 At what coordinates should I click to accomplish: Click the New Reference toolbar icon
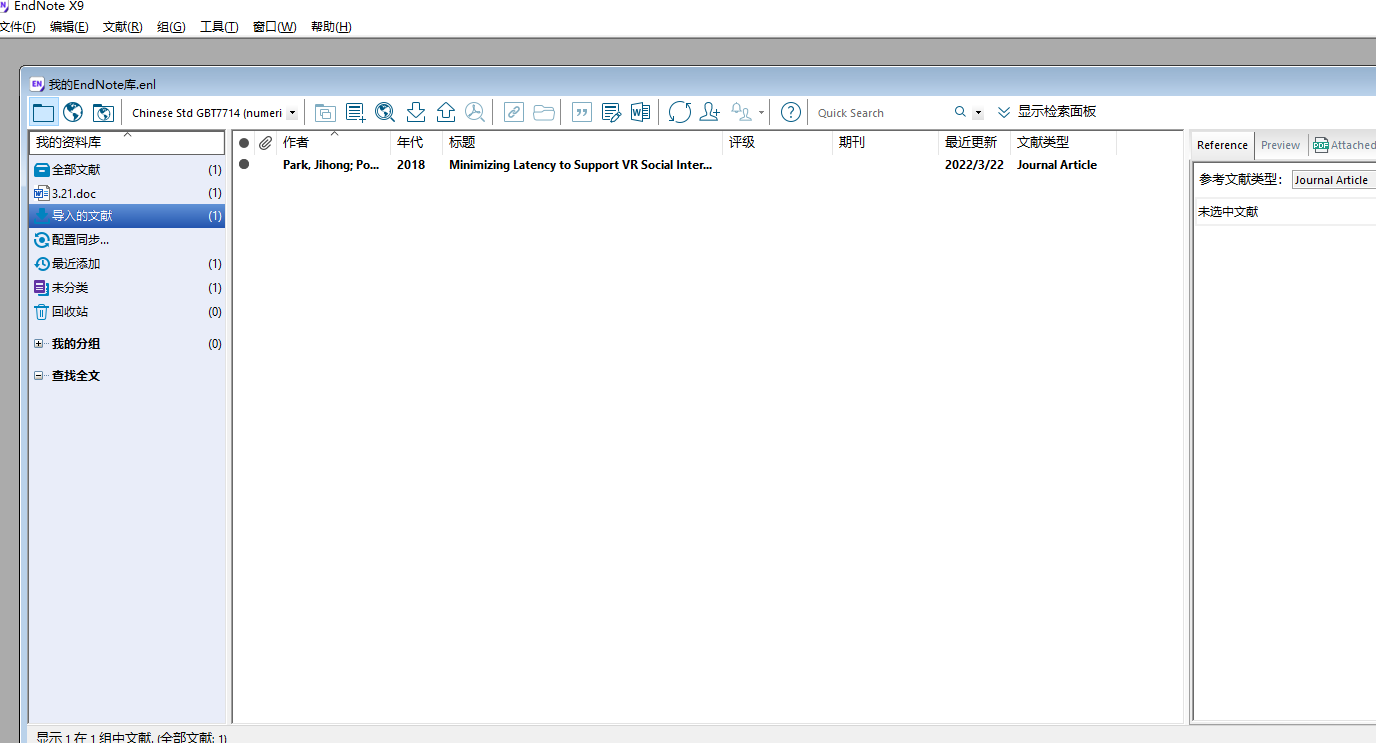tap(355, 112)
